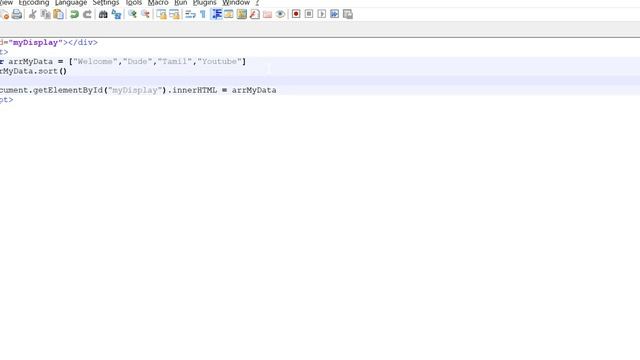Click the macro Playback triangle icon

pyautogui.click(x=322, y=14)
